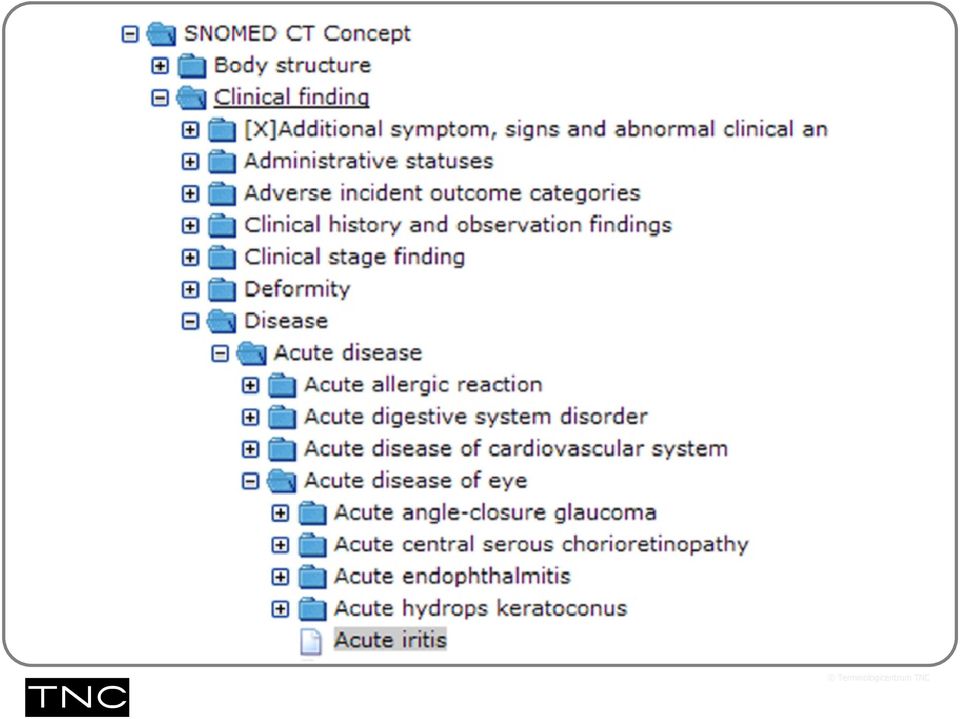
Task: Click the Acute endophthalmitis folder icon
Action: point(312,576)
